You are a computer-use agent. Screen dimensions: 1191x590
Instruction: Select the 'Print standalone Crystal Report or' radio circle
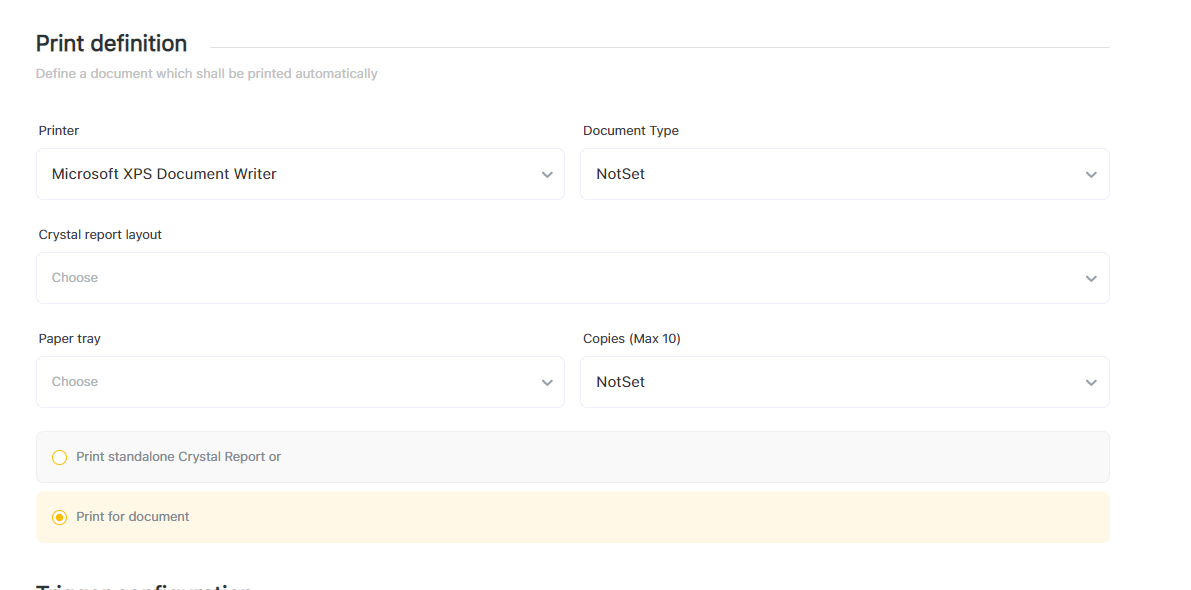59,457
